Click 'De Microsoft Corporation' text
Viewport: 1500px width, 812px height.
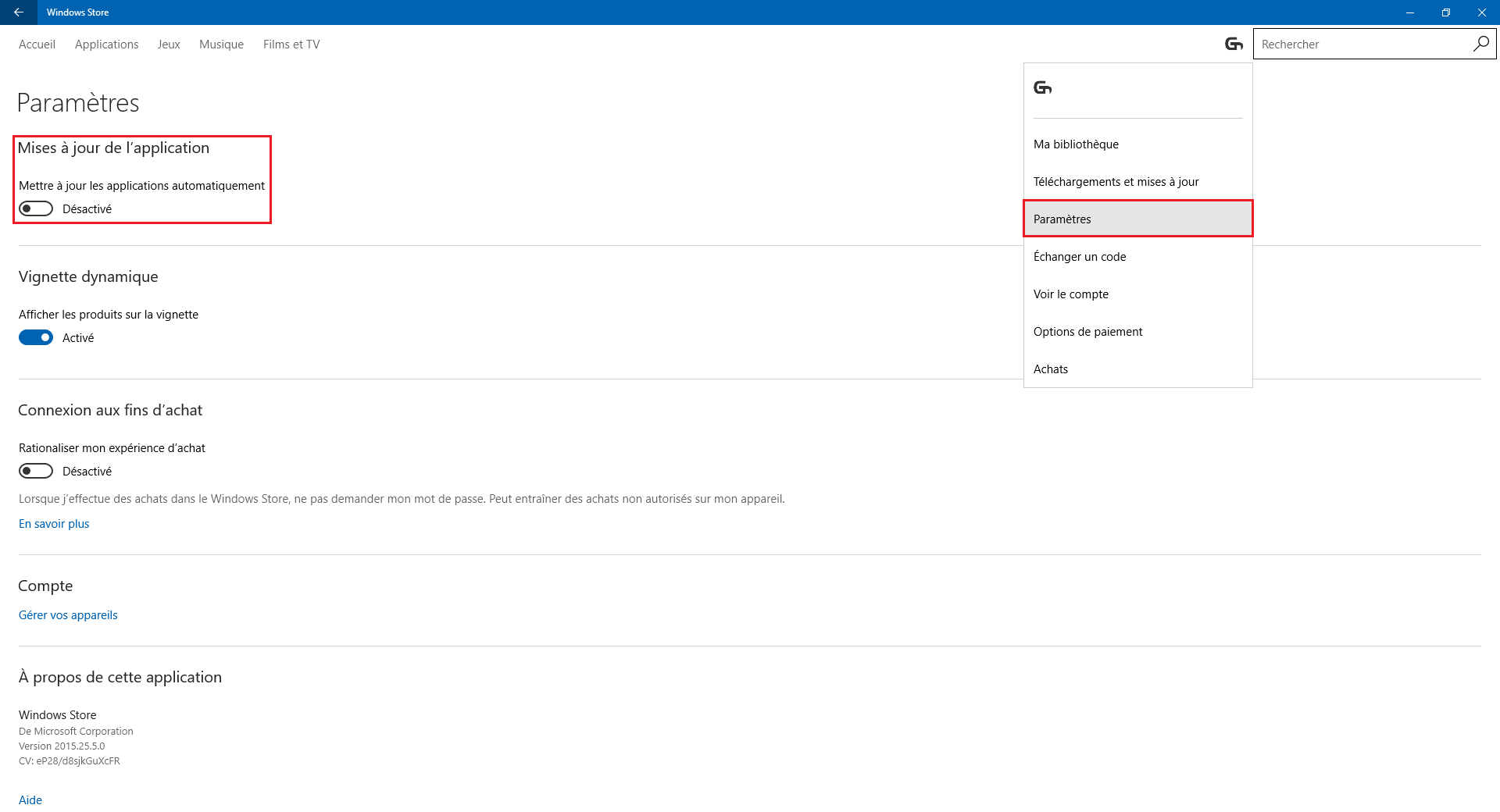click(x=76, y=731)
